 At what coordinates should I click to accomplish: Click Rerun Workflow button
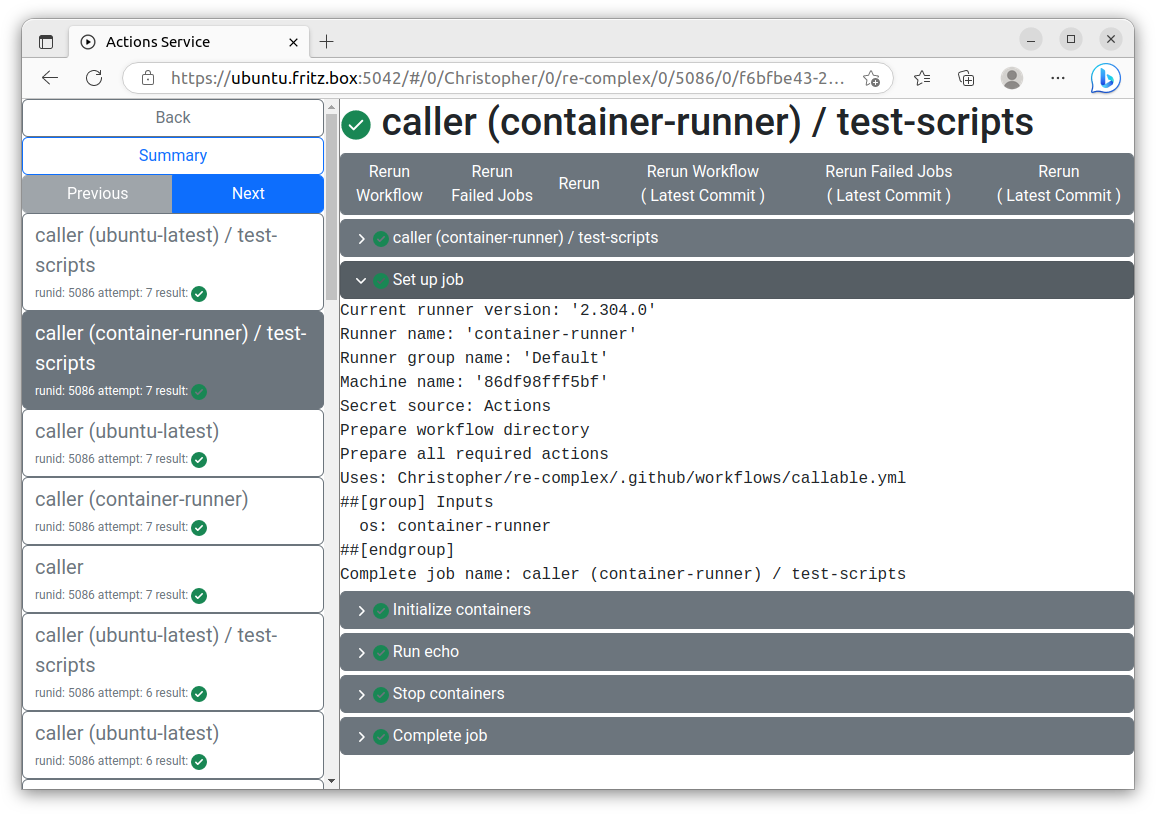click(389, 184)
